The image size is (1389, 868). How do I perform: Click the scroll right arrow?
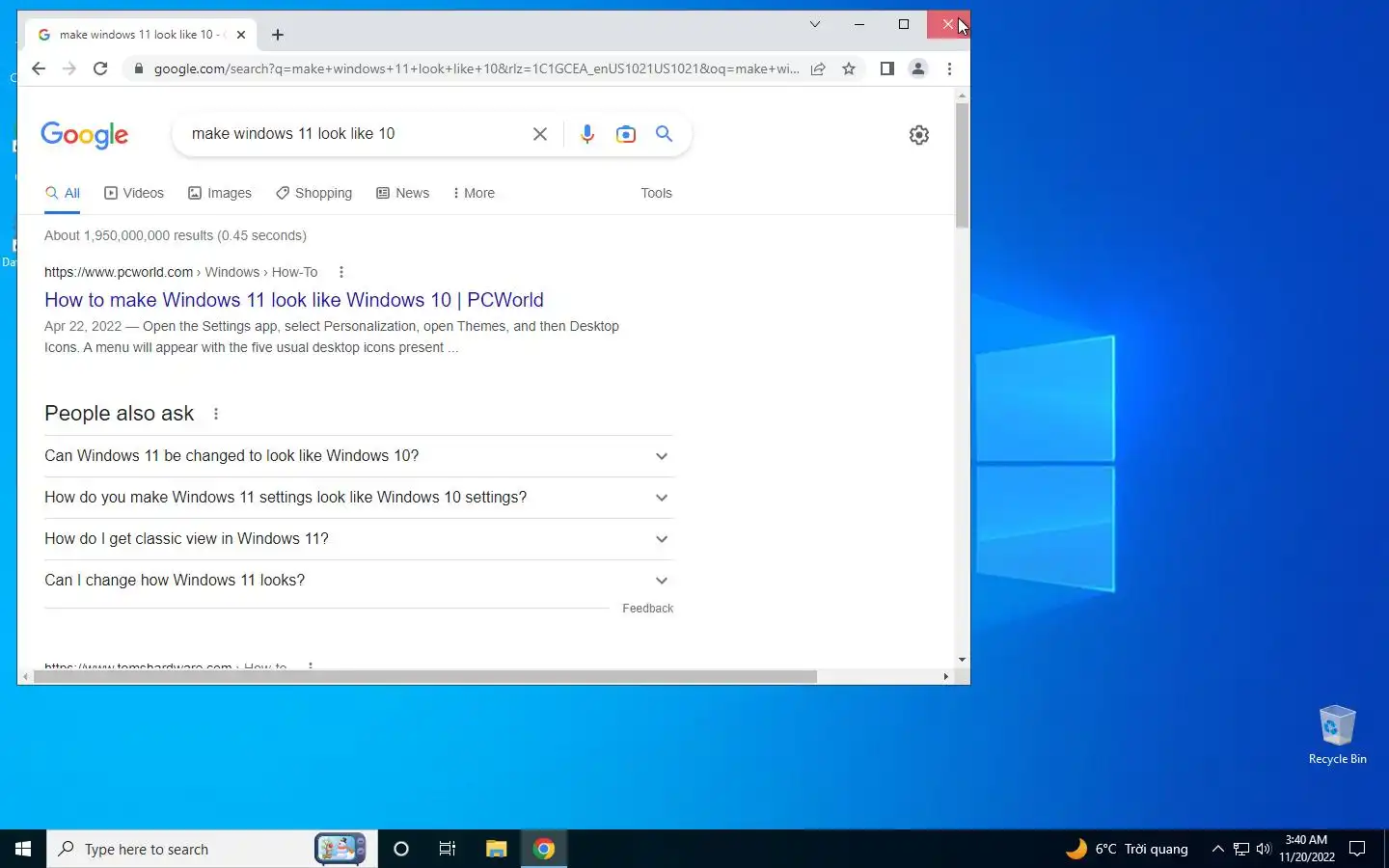946,677
